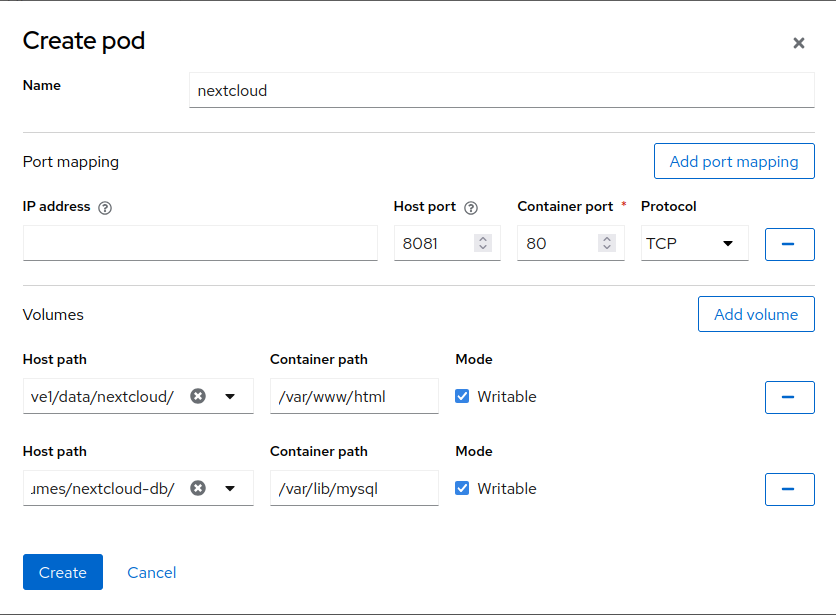Close the Create pod dialog
This screenshot has width=836, height=615.
click(x=798, y=43)
